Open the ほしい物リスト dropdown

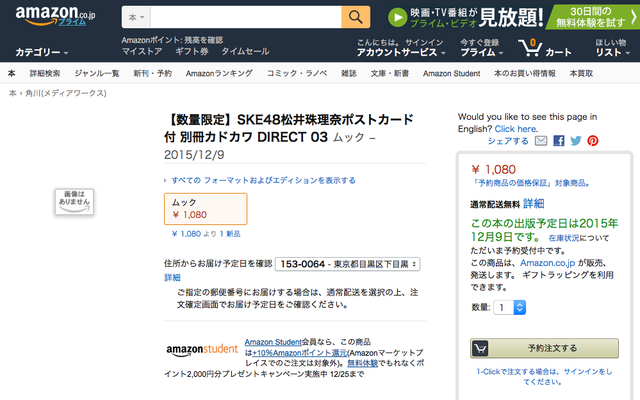pos(612,48)
